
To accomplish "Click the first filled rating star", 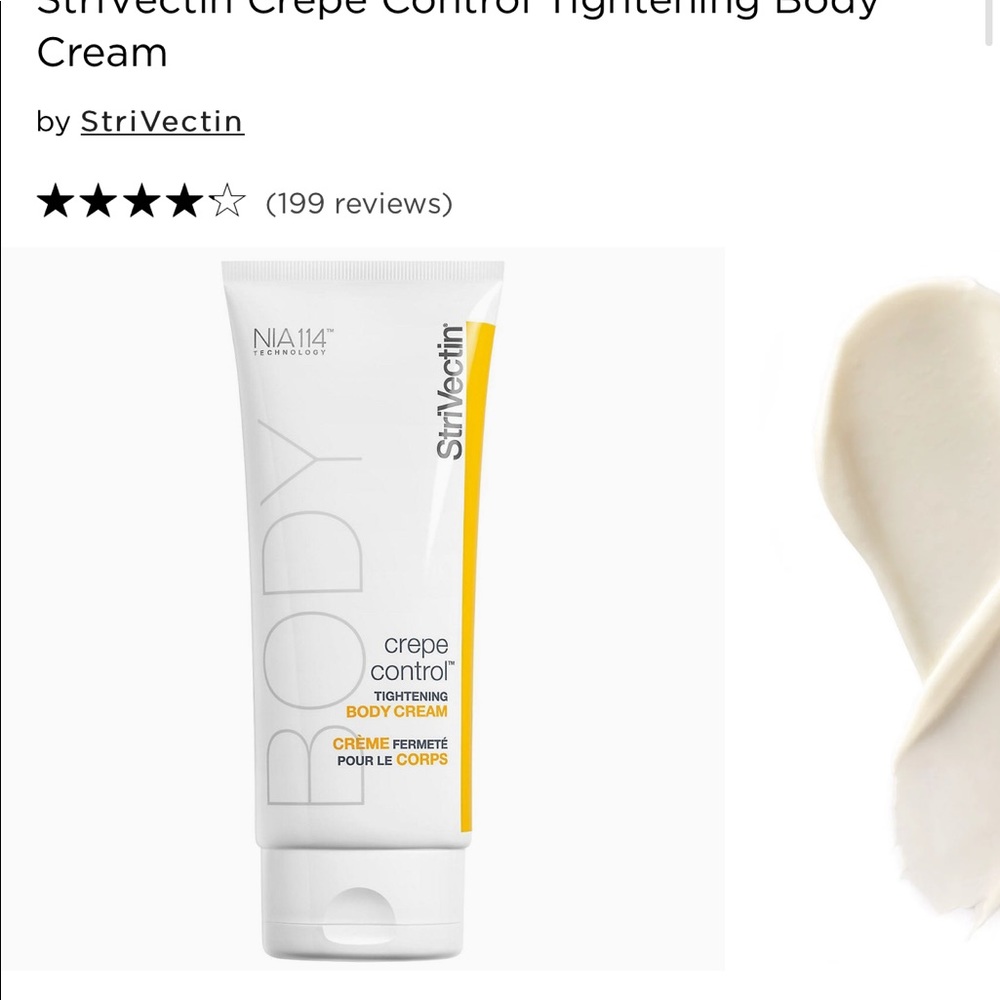I will pos(57,201).
